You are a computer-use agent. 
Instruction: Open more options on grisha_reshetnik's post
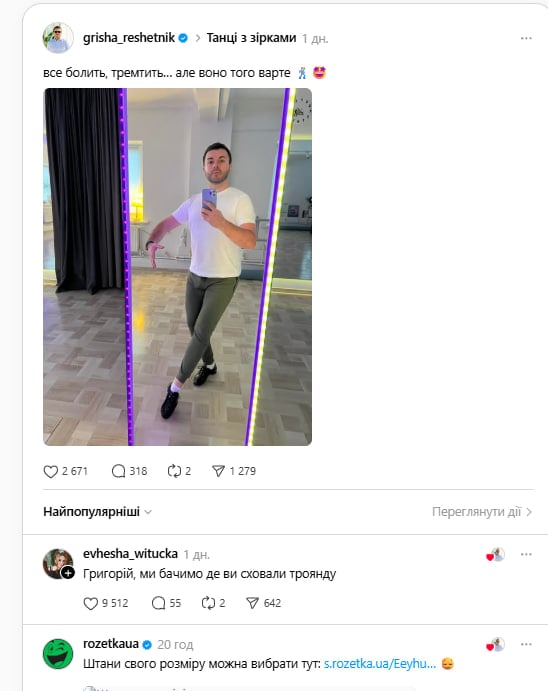point(526,38)
